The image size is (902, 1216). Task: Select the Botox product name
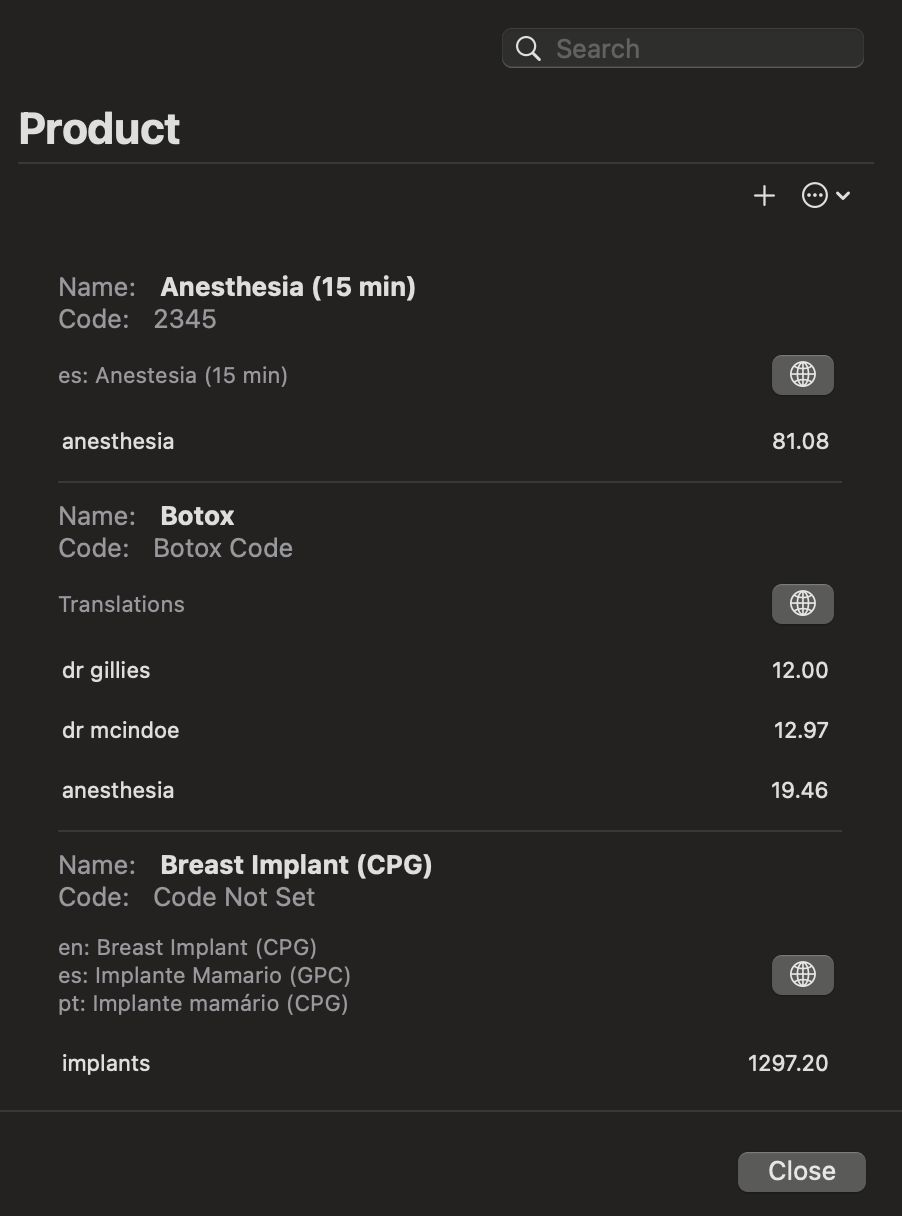(197, 516)
